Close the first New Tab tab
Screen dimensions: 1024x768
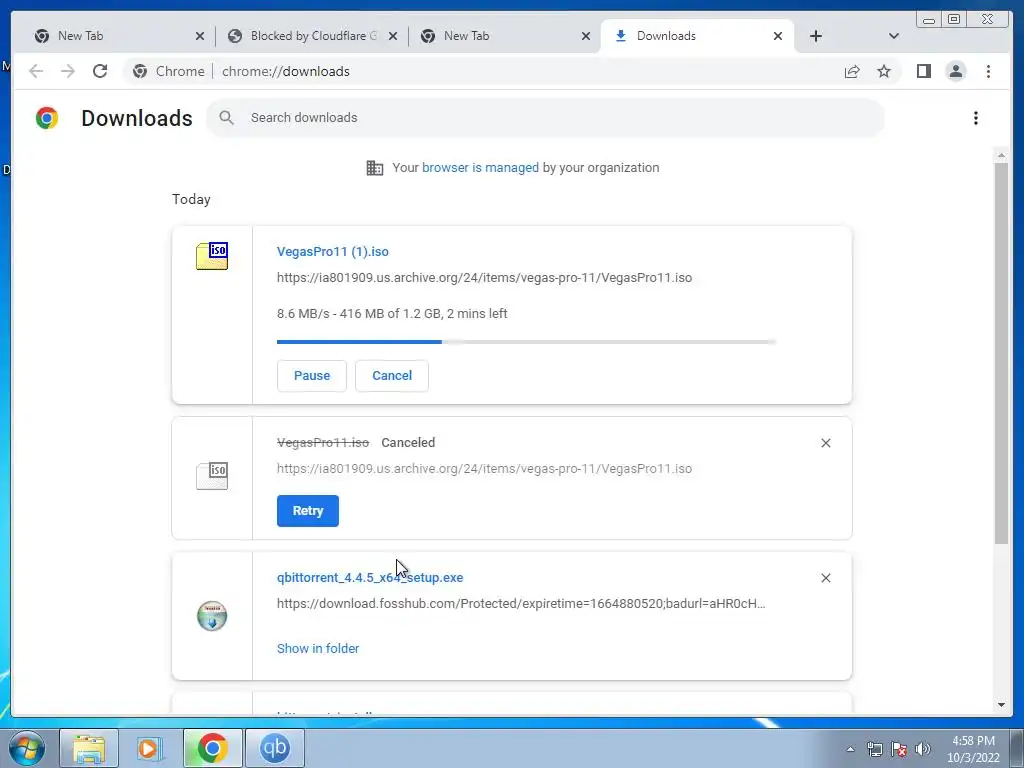point(200,36)
